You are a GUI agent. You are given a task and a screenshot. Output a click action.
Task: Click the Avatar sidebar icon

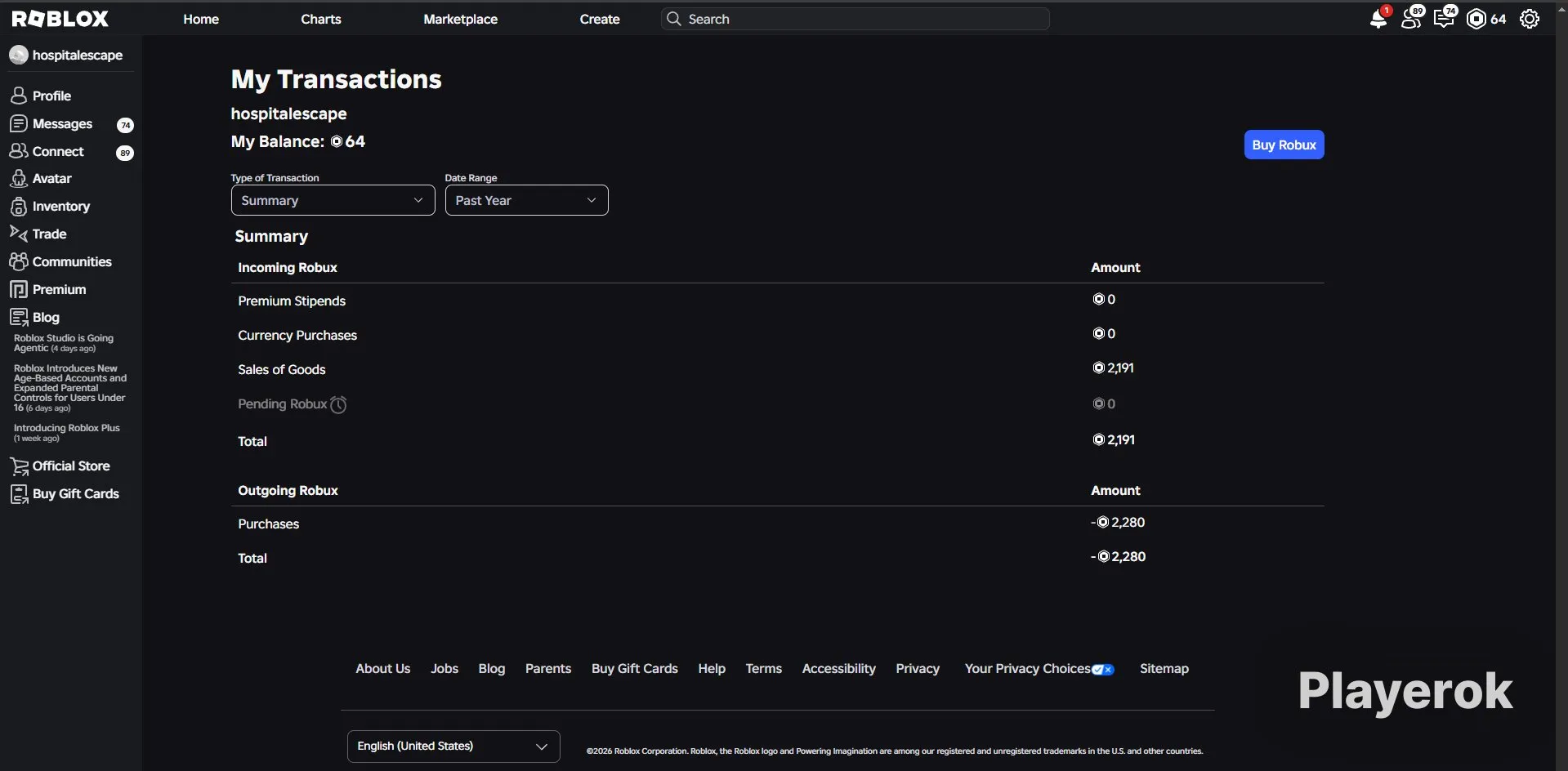click(19, 178)
